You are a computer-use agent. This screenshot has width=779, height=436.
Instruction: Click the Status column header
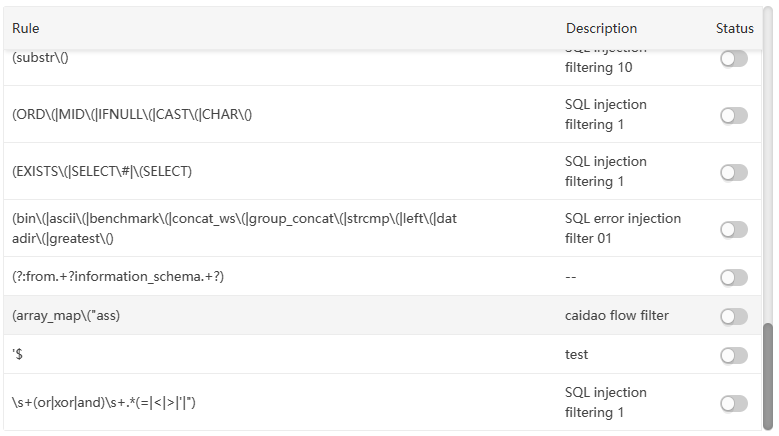735,29
